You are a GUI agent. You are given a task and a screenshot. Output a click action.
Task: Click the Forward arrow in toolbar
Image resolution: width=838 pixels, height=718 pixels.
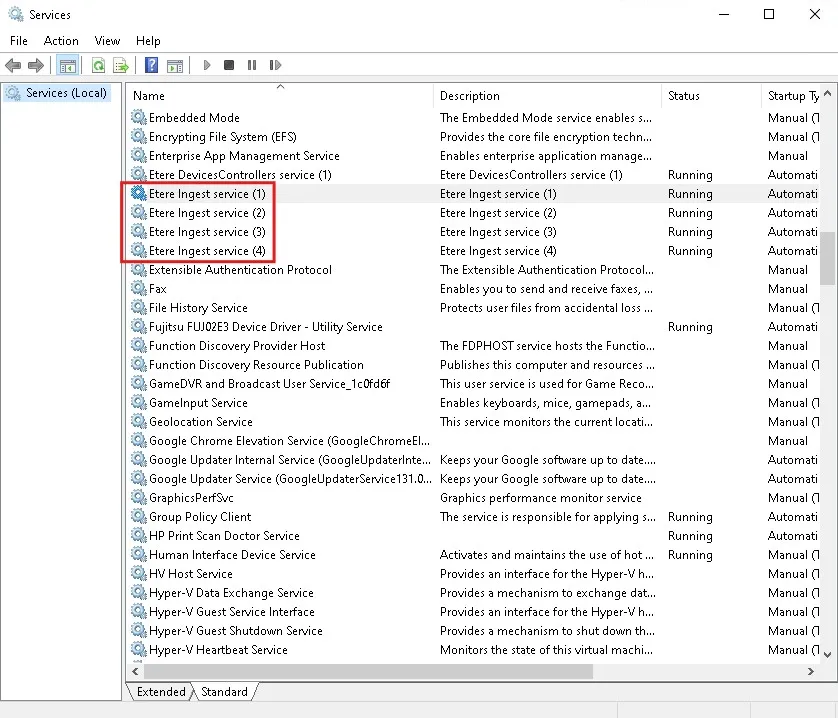[x=36, y=66]
